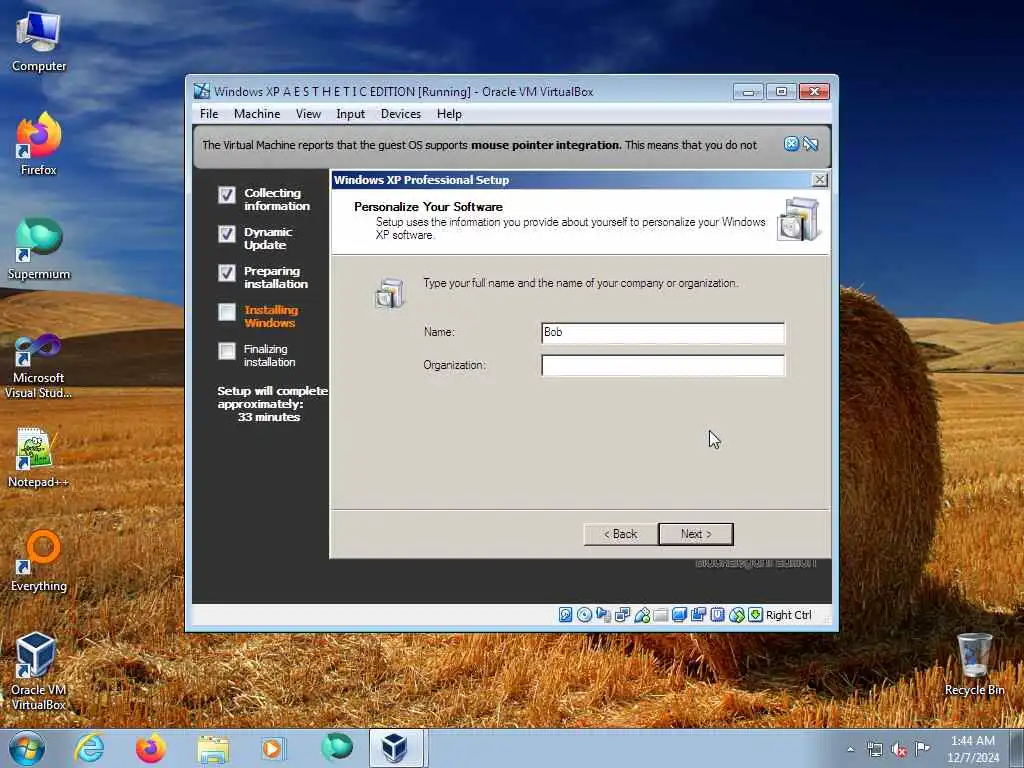The height and width of the screenshot is (768, 1024).
Task: Select the Everything desktop shortcut
Action: coord(39,561)
